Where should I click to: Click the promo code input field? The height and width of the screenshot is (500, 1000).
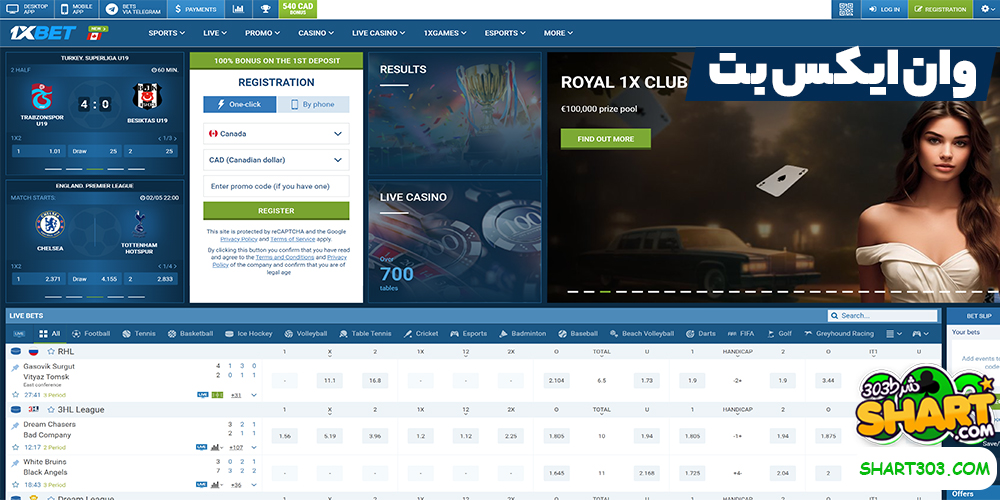(276, 186)
